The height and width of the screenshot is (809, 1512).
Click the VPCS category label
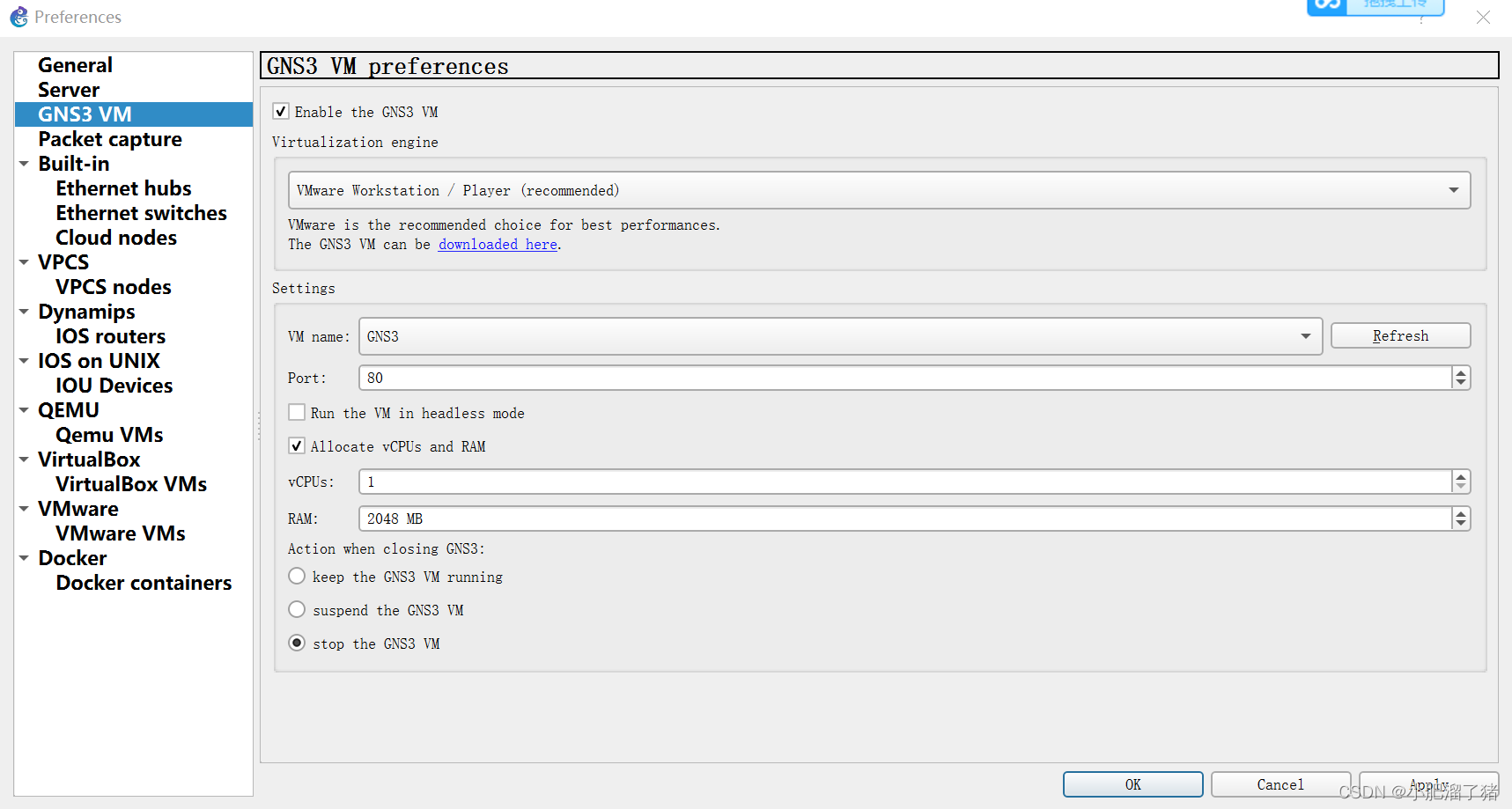tap(63, 262)
